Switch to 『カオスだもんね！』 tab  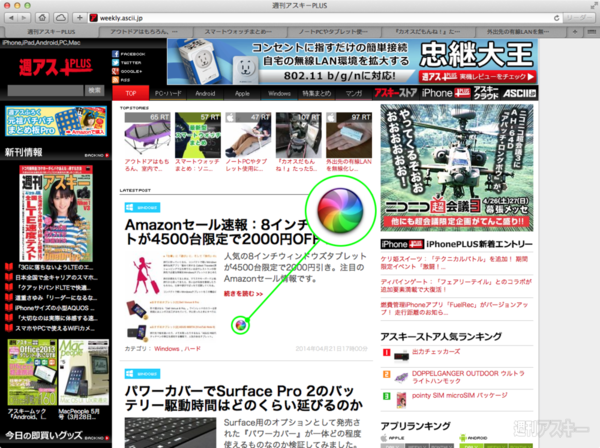coord(427,32)
